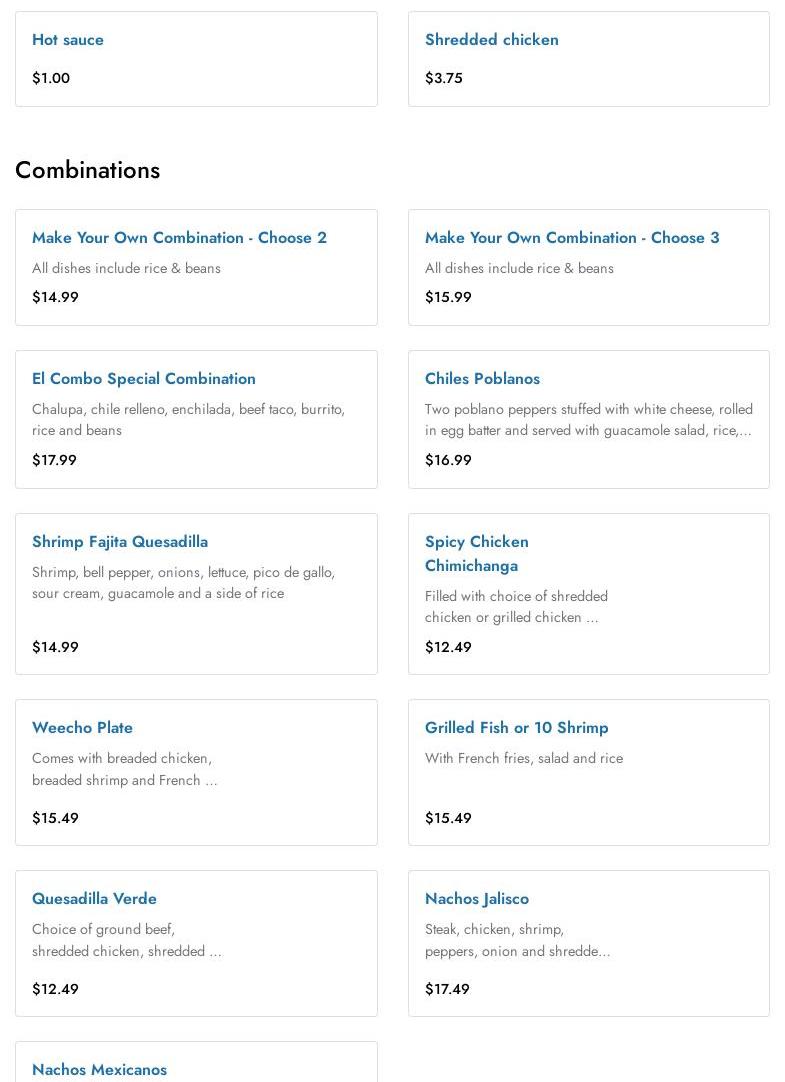The height and width of the screenshot is (1082, 785).
Task: Click the $17.99 El Combo price
Action: coord(54,460)
